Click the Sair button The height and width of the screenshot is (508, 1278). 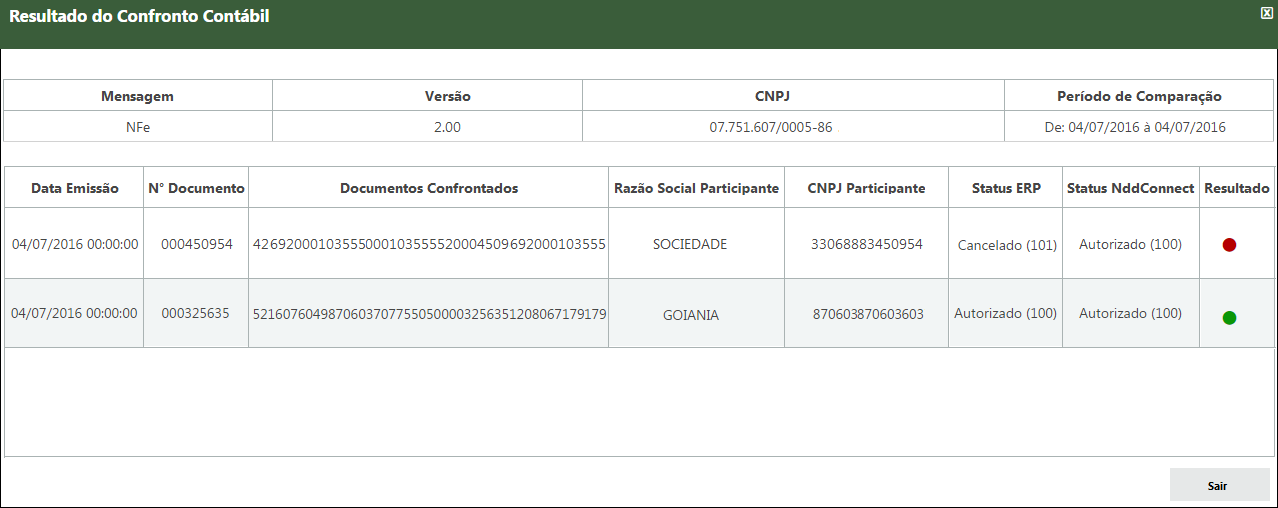coord(1219,485)
